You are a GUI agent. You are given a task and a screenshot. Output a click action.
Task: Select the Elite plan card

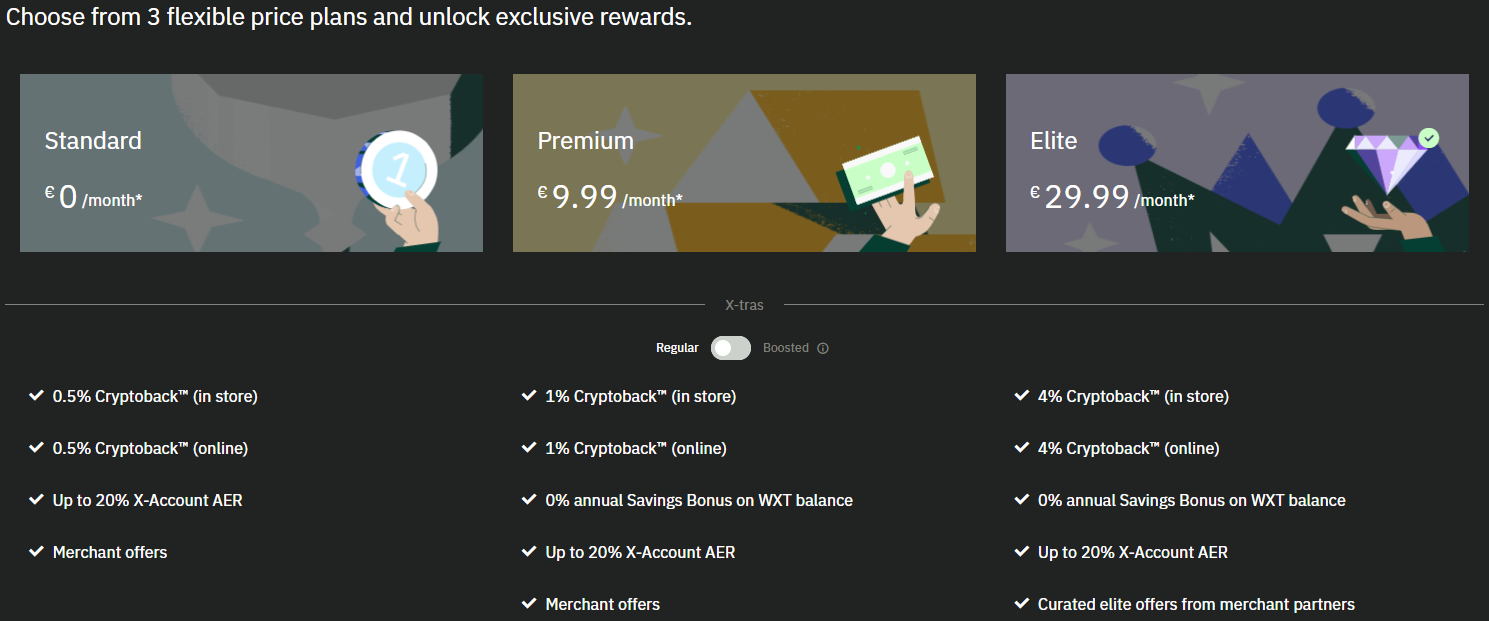(1237, 163)
